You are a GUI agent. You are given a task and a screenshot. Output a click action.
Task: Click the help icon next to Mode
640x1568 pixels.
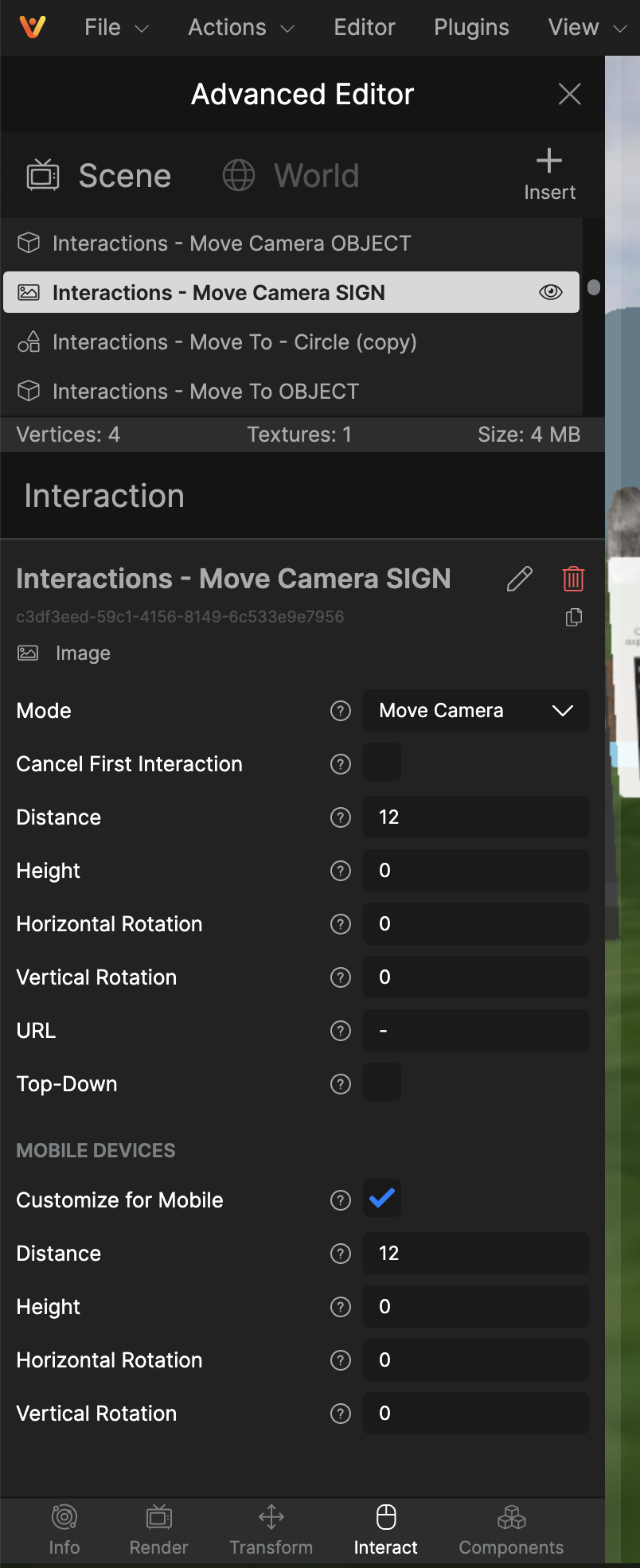point(341,711)
